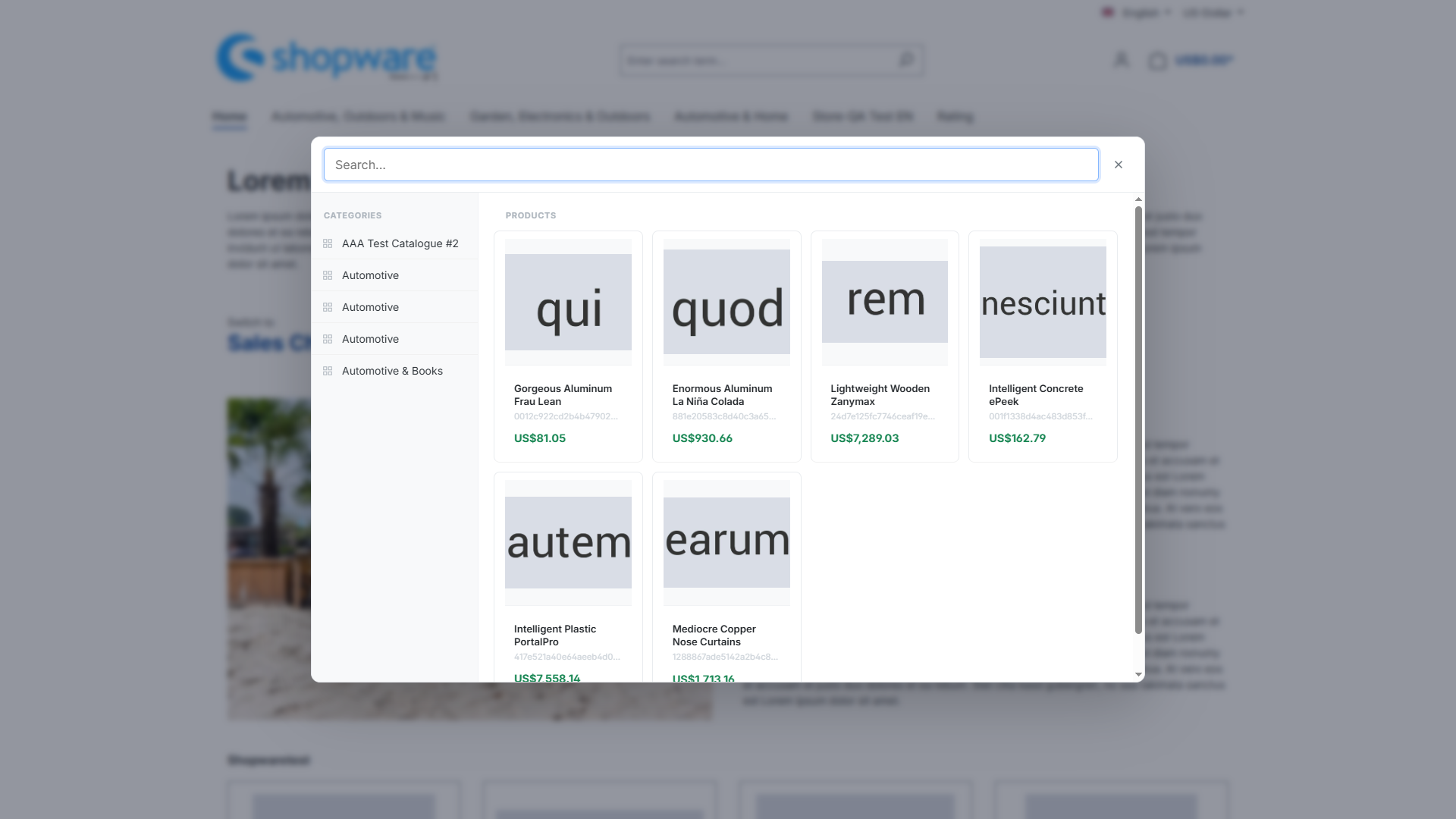
Task: Close the search overlay with the X icon
Action: tap(1119, 165)
